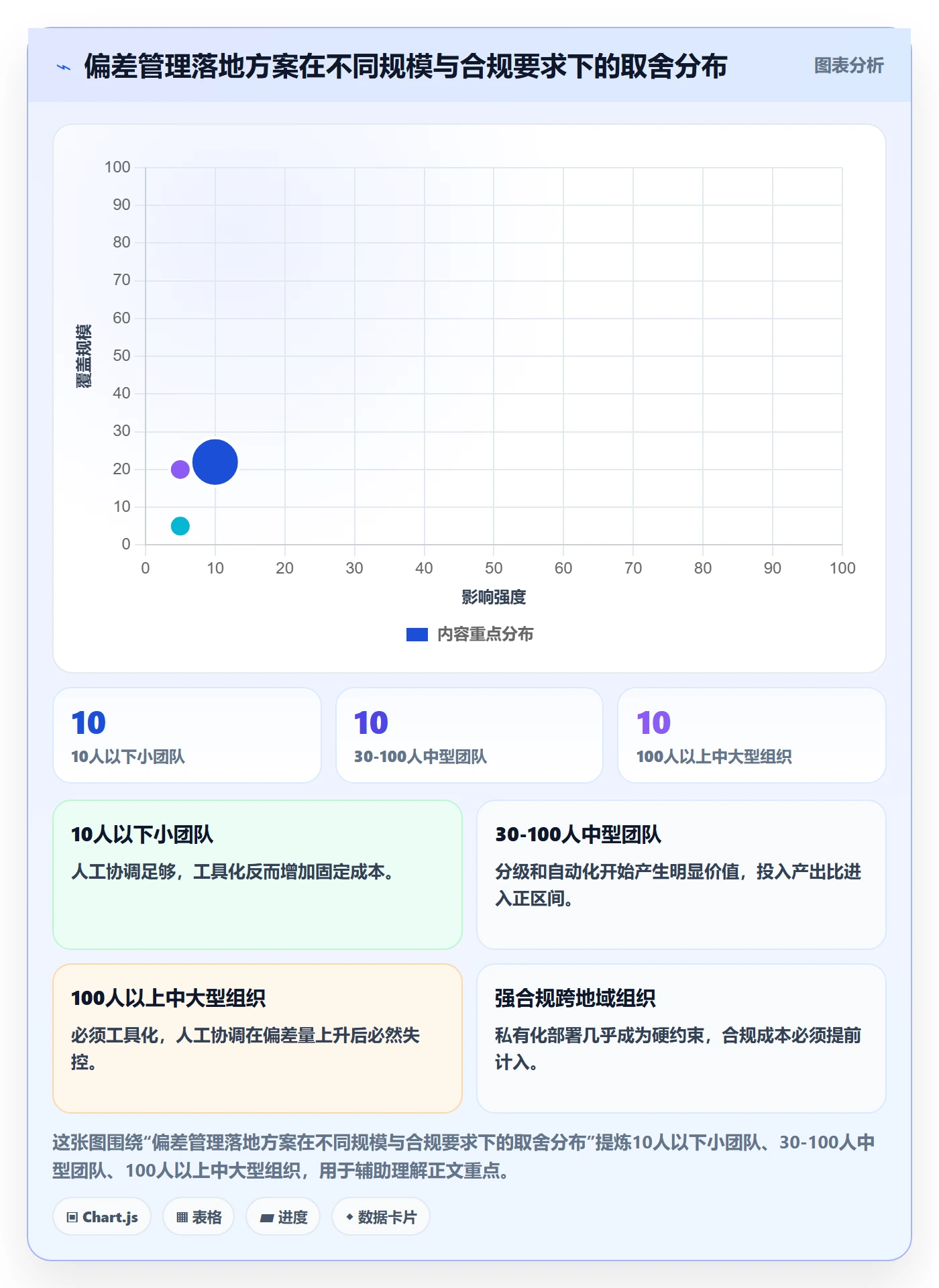
Task: Select the 数据卡片 tag
Action: coord(381,1217)
